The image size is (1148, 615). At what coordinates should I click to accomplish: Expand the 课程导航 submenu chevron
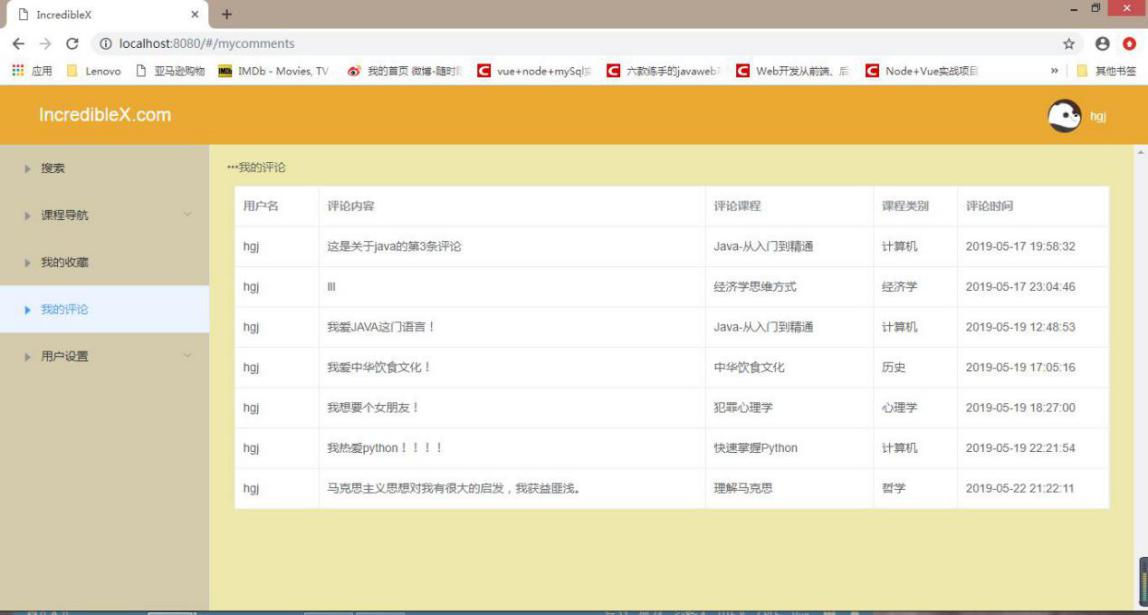click(x=187, y=214)
